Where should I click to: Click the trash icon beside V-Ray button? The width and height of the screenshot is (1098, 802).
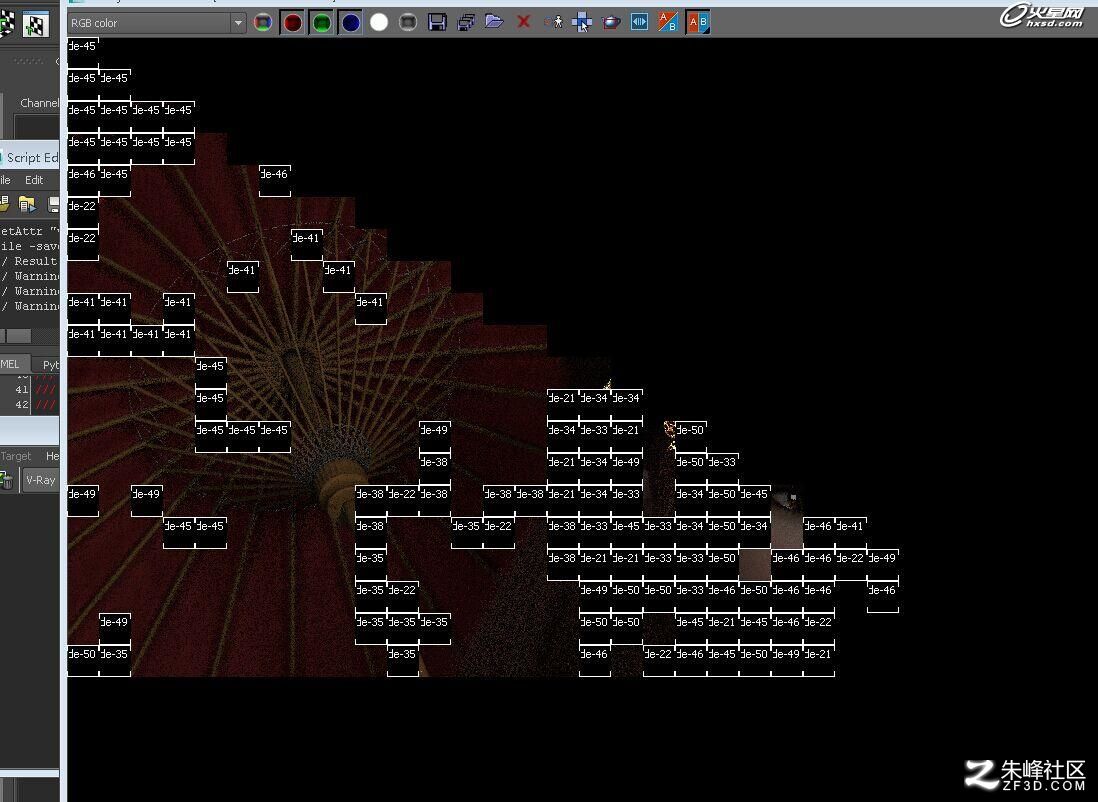click(6, 480)
